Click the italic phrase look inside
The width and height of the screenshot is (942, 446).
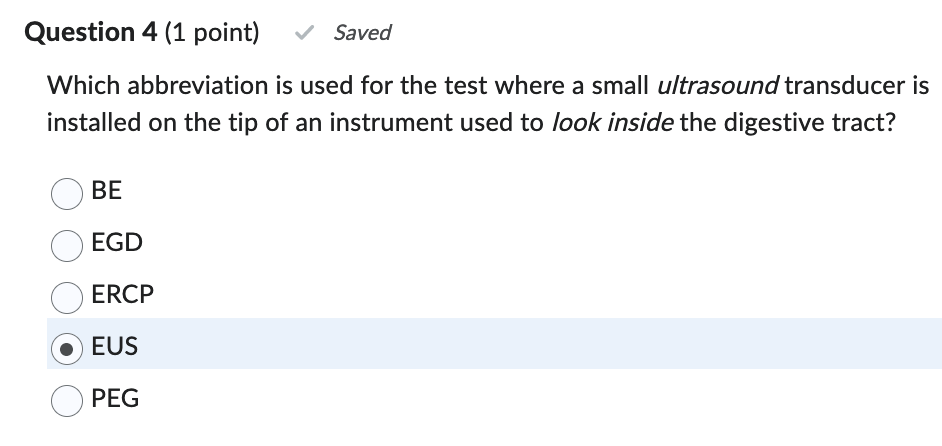click(x=614, y=124)
